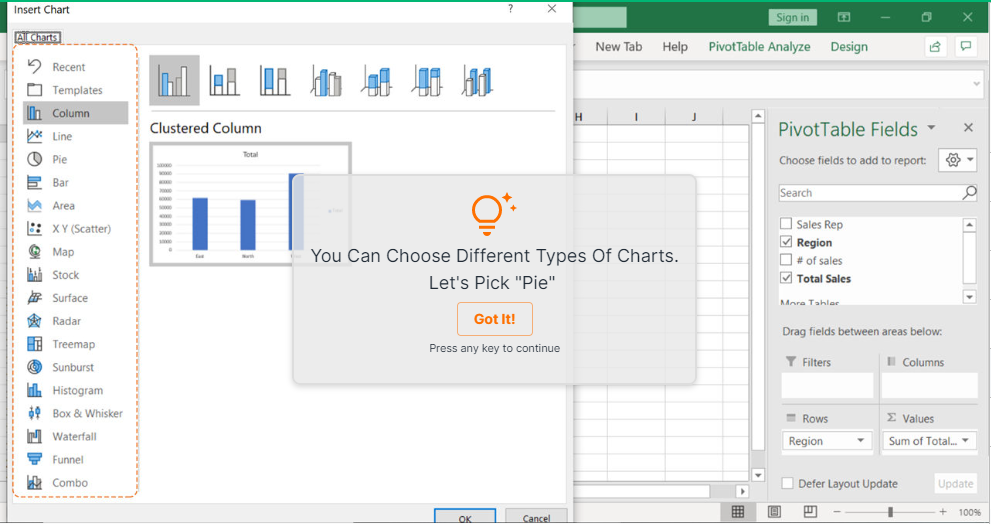Switch to Page Break Preview in status bar

click(810, 511)
